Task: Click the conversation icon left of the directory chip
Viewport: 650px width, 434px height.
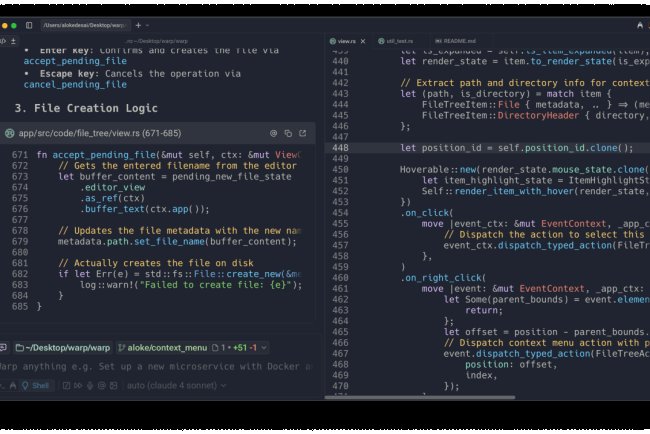Action: click(3, 348)
